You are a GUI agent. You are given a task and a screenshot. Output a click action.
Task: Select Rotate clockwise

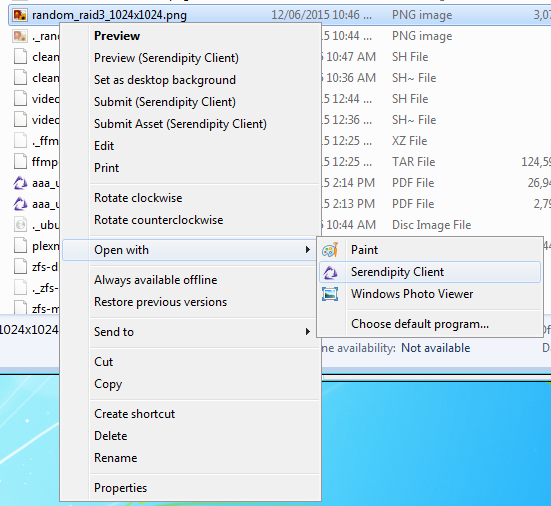pyautogui.click(x=138, y=198)
